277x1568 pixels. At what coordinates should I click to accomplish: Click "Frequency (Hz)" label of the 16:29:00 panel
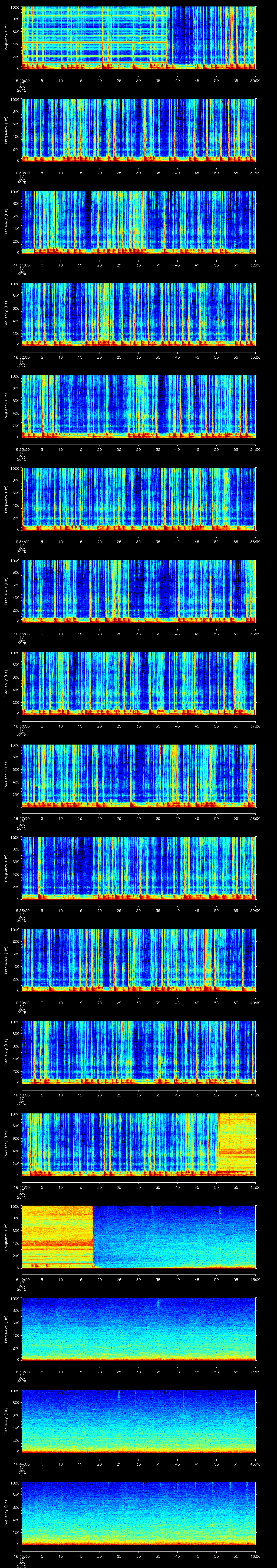coord(6,38)
